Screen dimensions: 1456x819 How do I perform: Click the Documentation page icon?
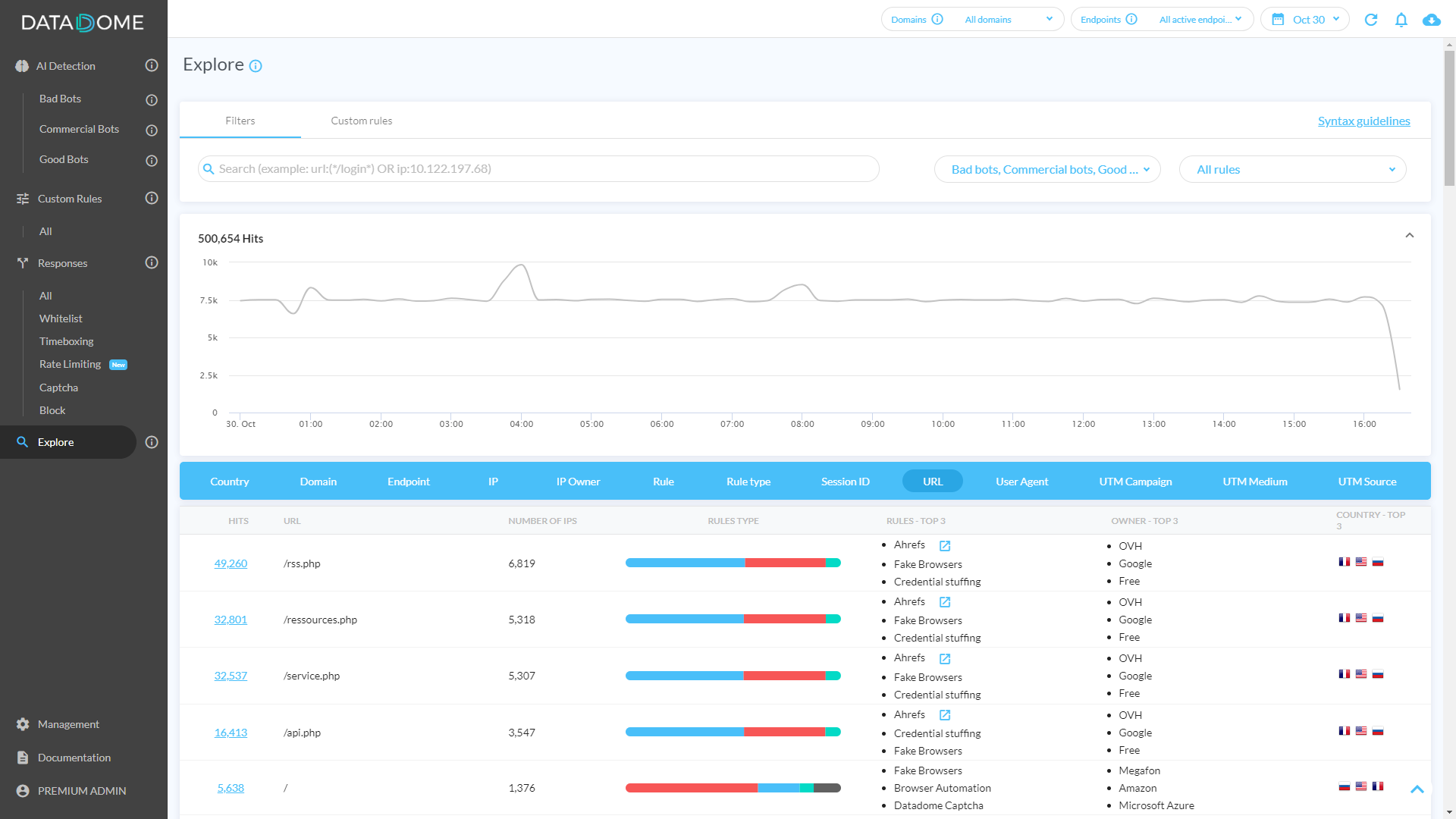pyautogui.click(x=23, y=757)
